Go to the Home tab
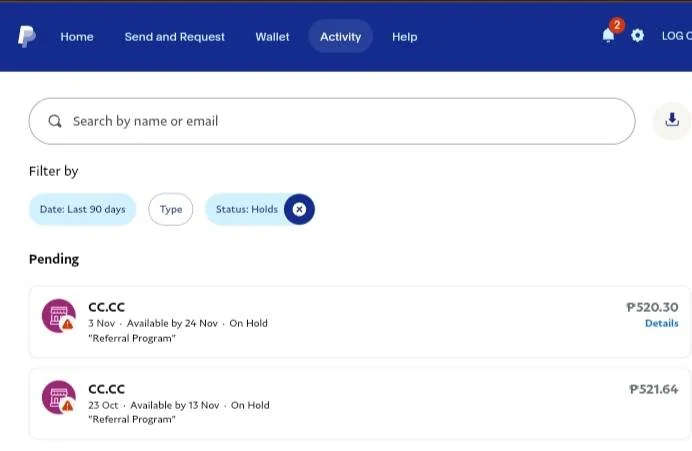692x451 pixels. 77,37
